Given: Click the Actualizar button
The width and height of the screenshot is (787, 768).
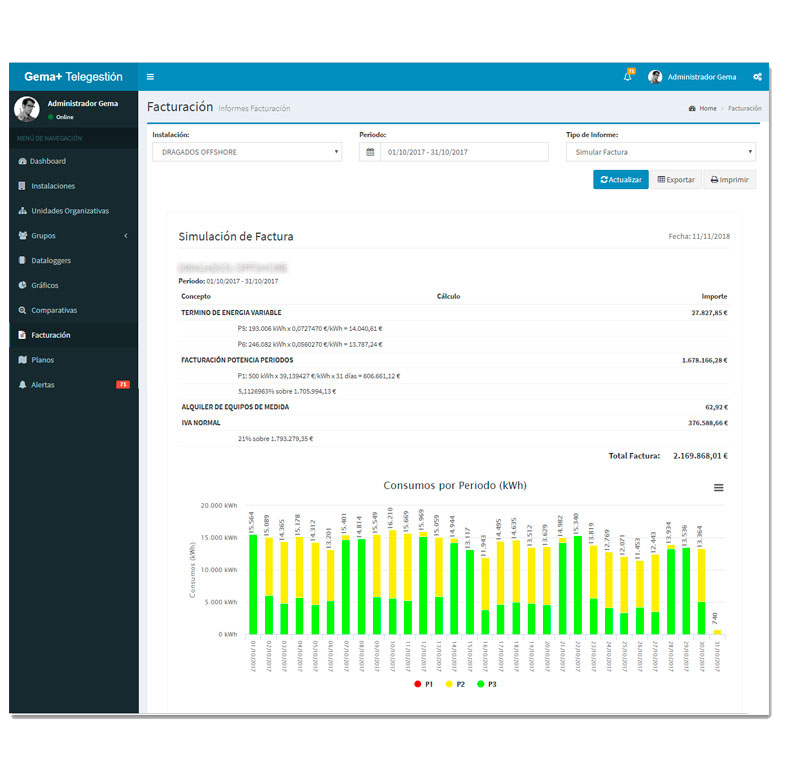Looking at the screenshot, I should pyautogui.click(x=621, y=180).
